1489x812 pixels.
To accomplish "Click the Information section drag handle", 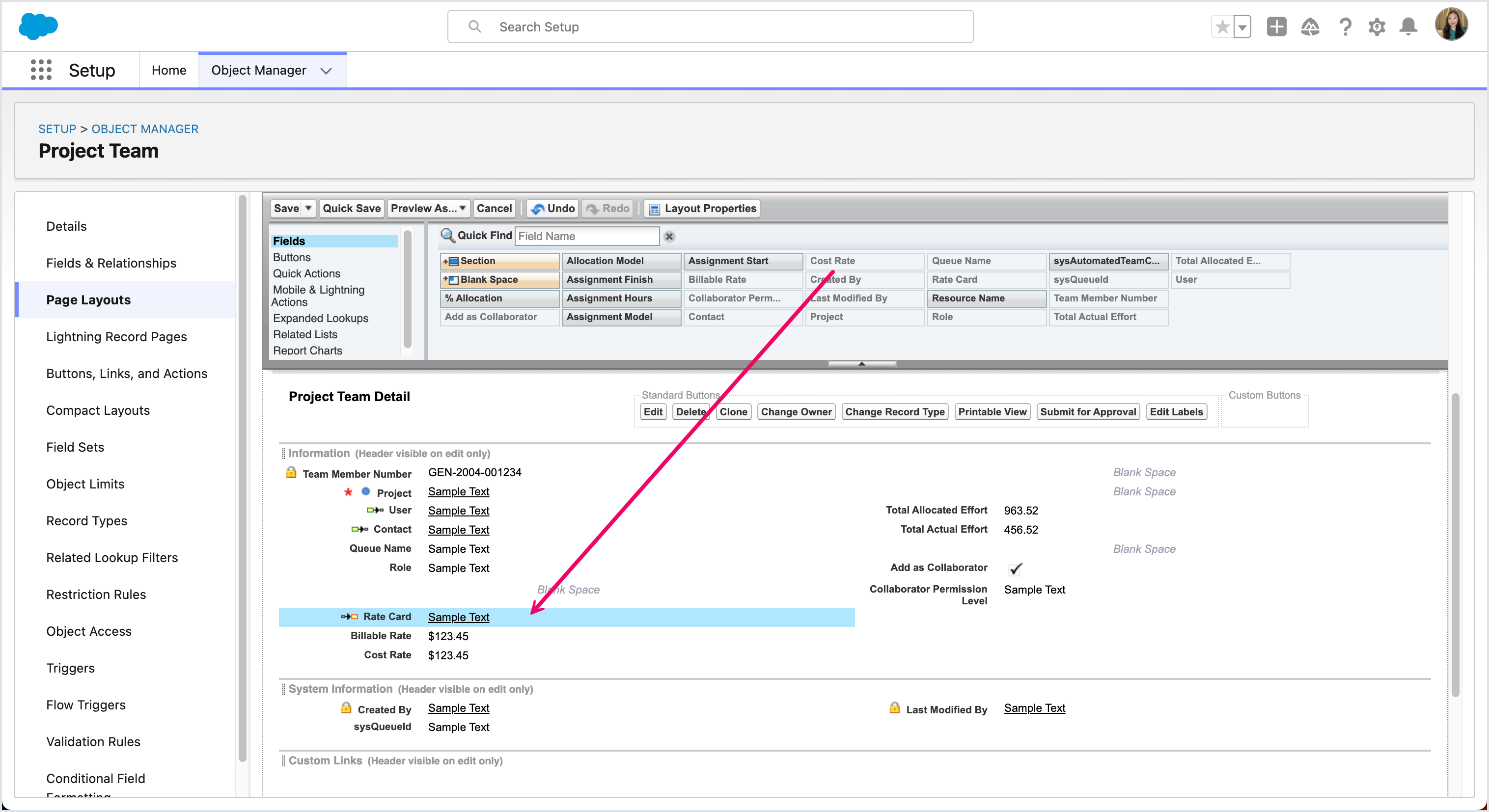I will (283, 453).
